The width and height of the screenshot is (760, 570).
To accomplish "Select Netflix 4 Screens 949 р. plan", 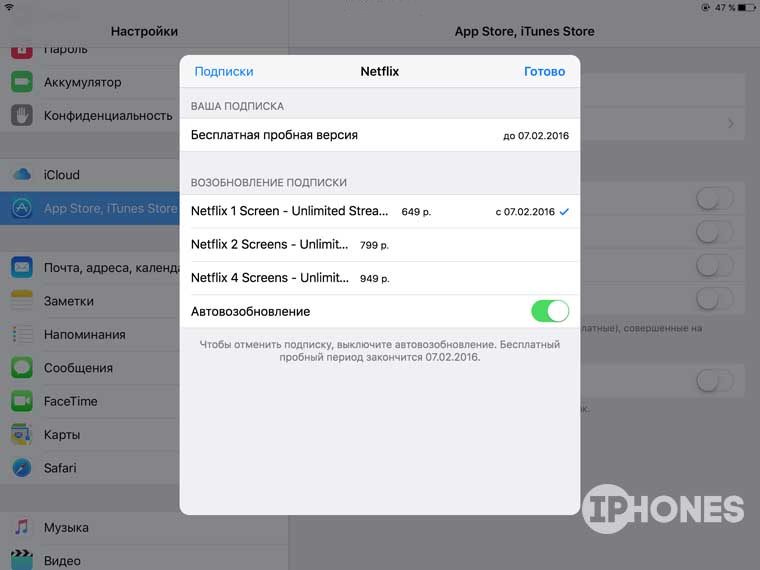I will pyautogui.click(x=380, y=278).
